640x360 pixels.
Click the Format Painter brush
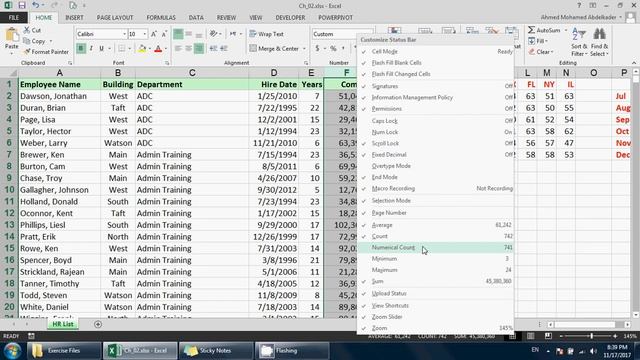coord(27,52)
